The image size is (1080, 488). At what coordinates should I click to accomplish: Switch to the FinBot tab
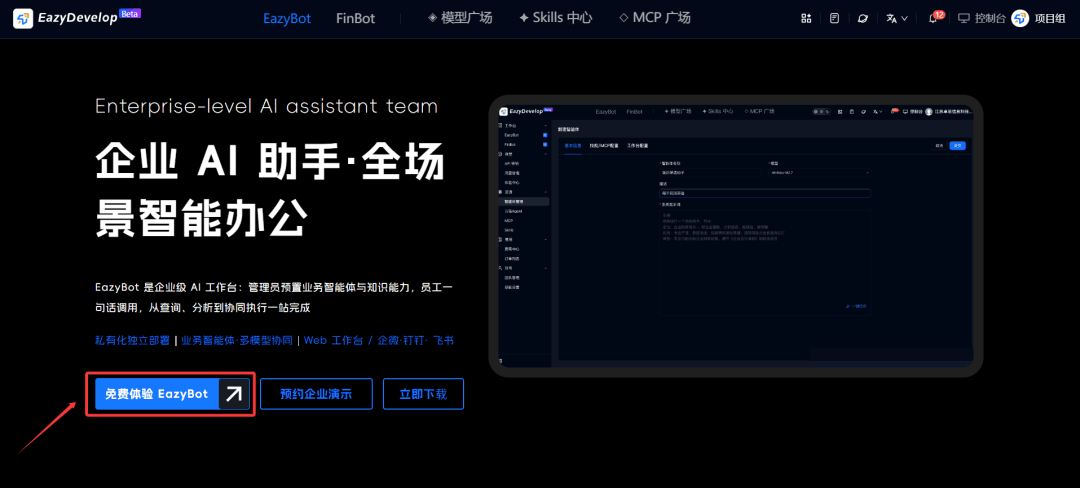pyautogui.click(x=355, y=19)
